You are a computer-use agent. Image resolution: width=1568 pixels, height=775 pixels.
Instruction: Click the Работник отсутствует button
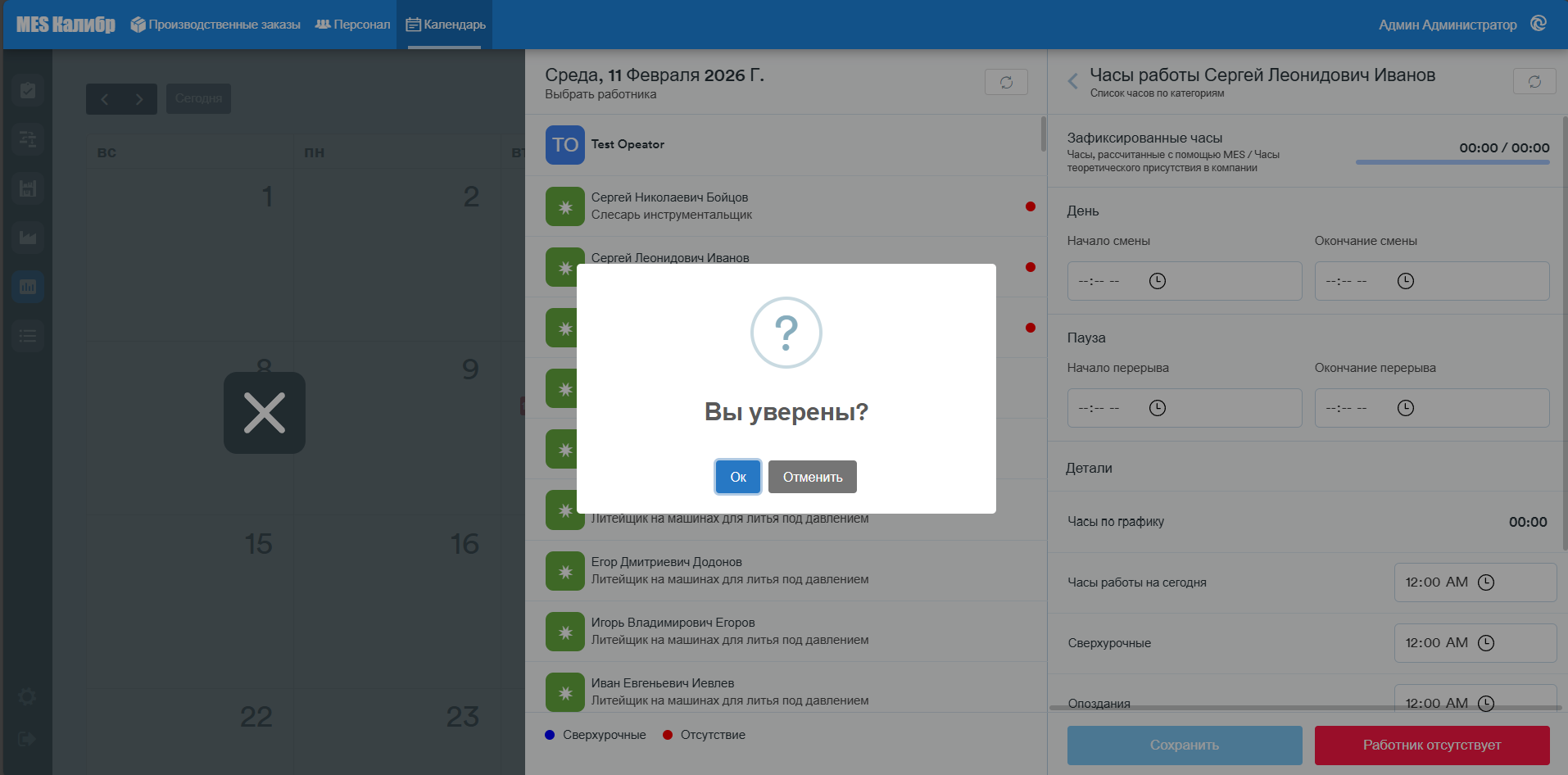(1432, 746)
